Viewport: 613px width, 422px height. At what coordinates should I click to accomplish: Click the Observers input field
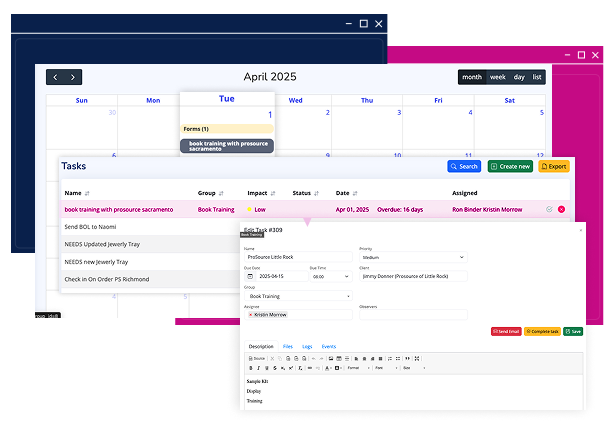(x=413, y=315)
